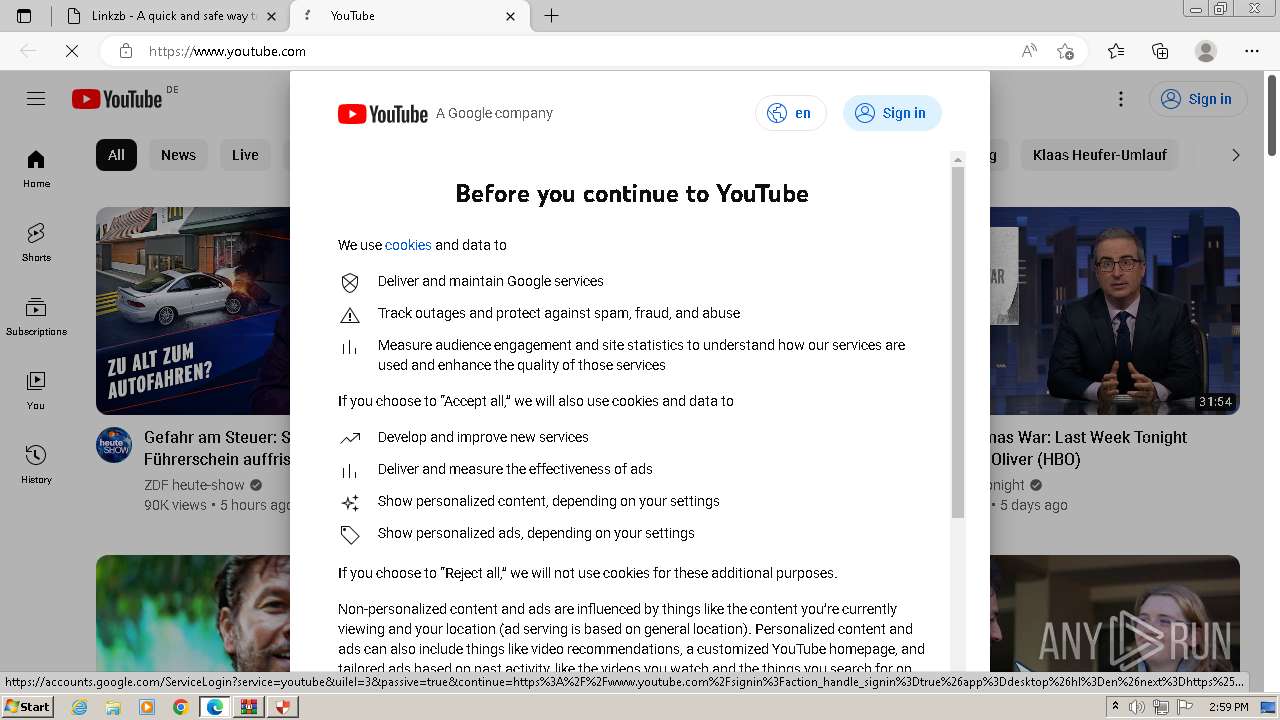The height and width of the screenshot is (720, 1280).
Task: Click the YouTube logo in the consent dialog
Action: tap(383, 114)
